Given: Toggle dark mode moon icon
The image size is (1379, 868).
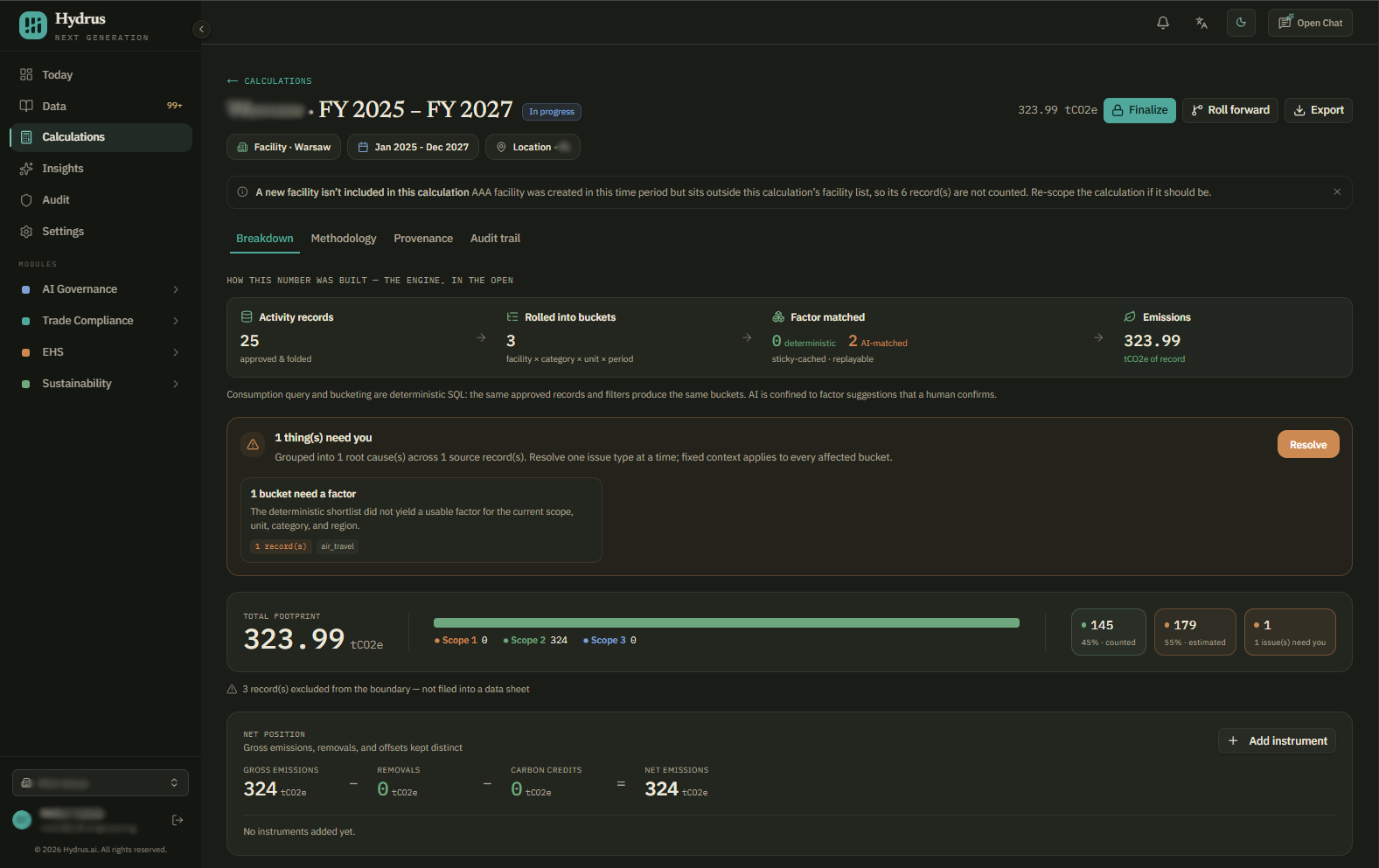Looking at the screenshot, I should (x=1241, y=23).
